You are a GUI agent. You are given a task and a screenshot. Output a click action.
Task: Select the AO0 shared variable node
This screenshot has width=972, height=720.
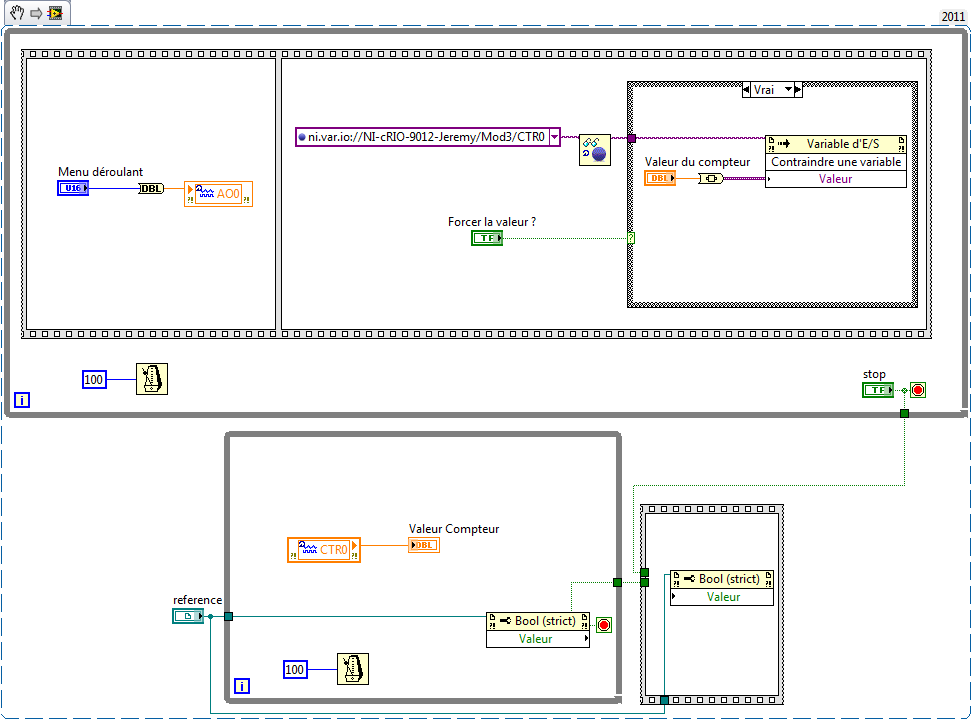[218, 193]
